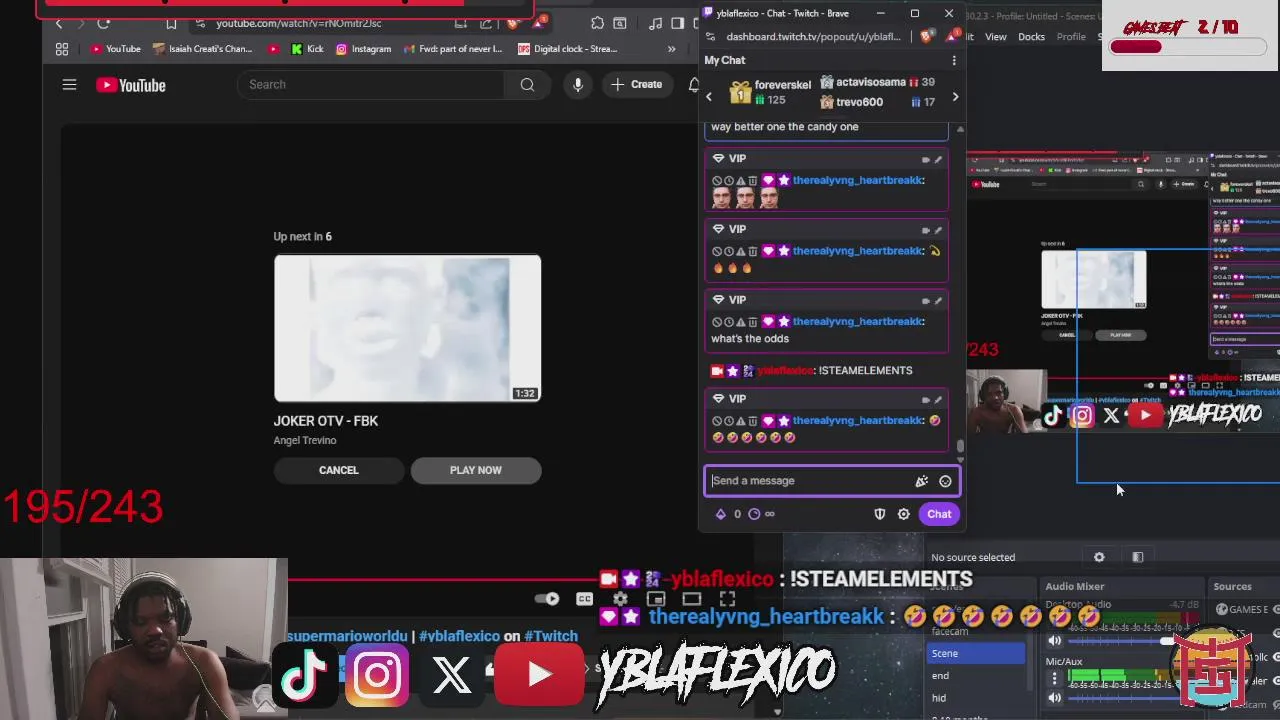Open Mic/Aux three-dot options menu
The height and width of the screenshot is (720, 1280).
[1054, 678]
